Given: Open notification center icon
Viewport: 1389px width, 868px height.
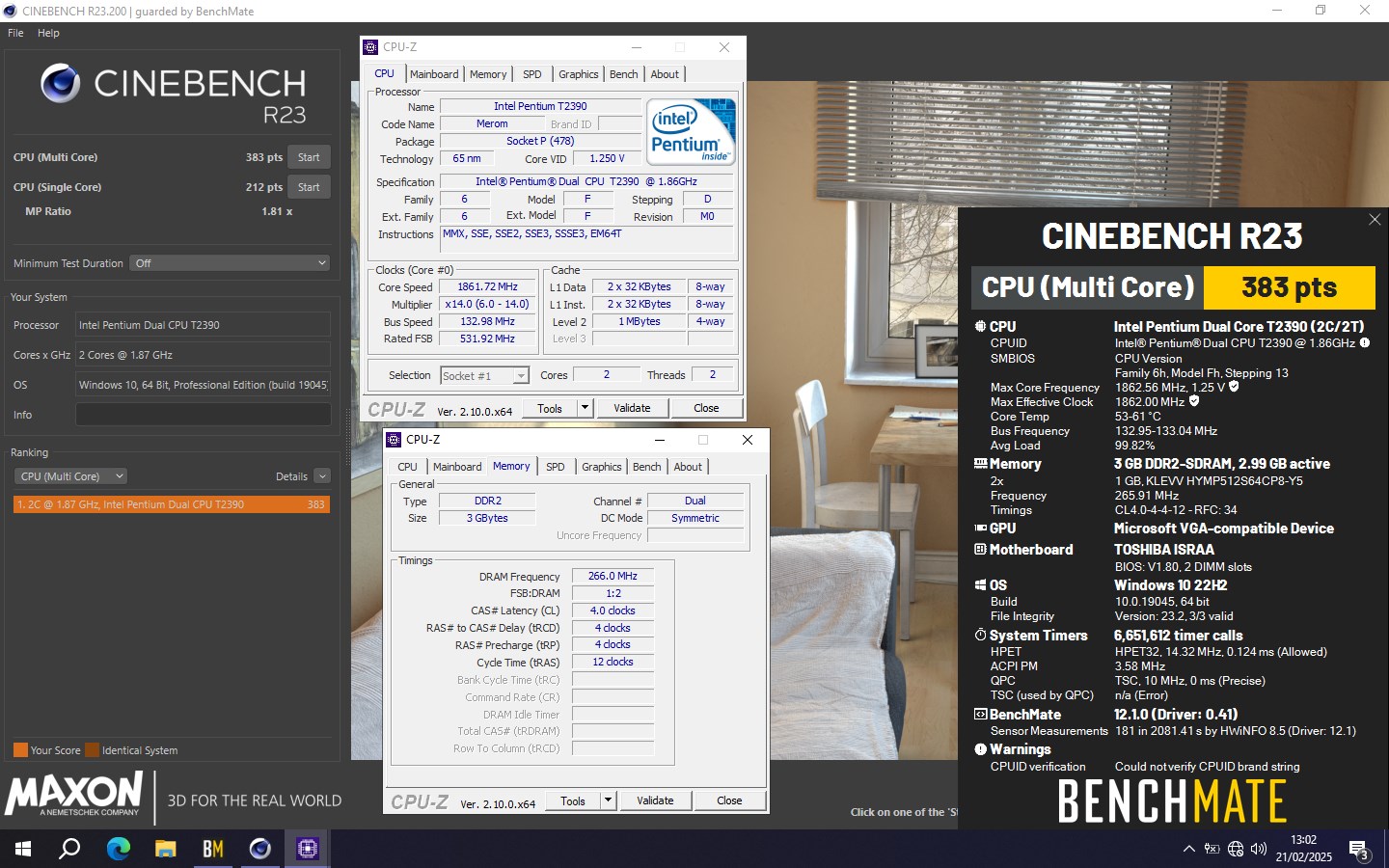Looking at the screenshot, I should [1359, 849].
